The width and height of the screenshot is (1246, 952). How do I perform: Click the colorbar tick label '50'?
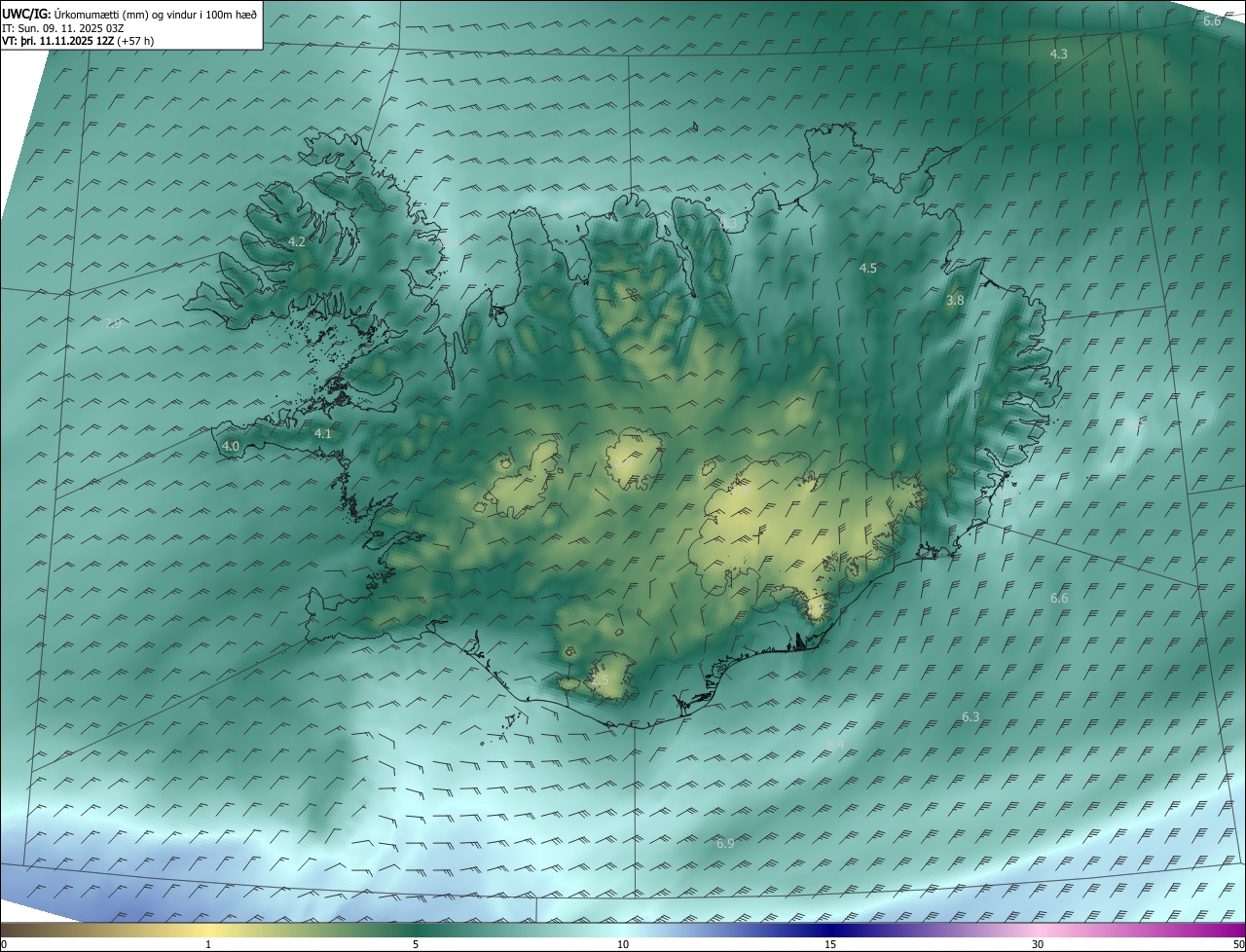[1238, 944]
